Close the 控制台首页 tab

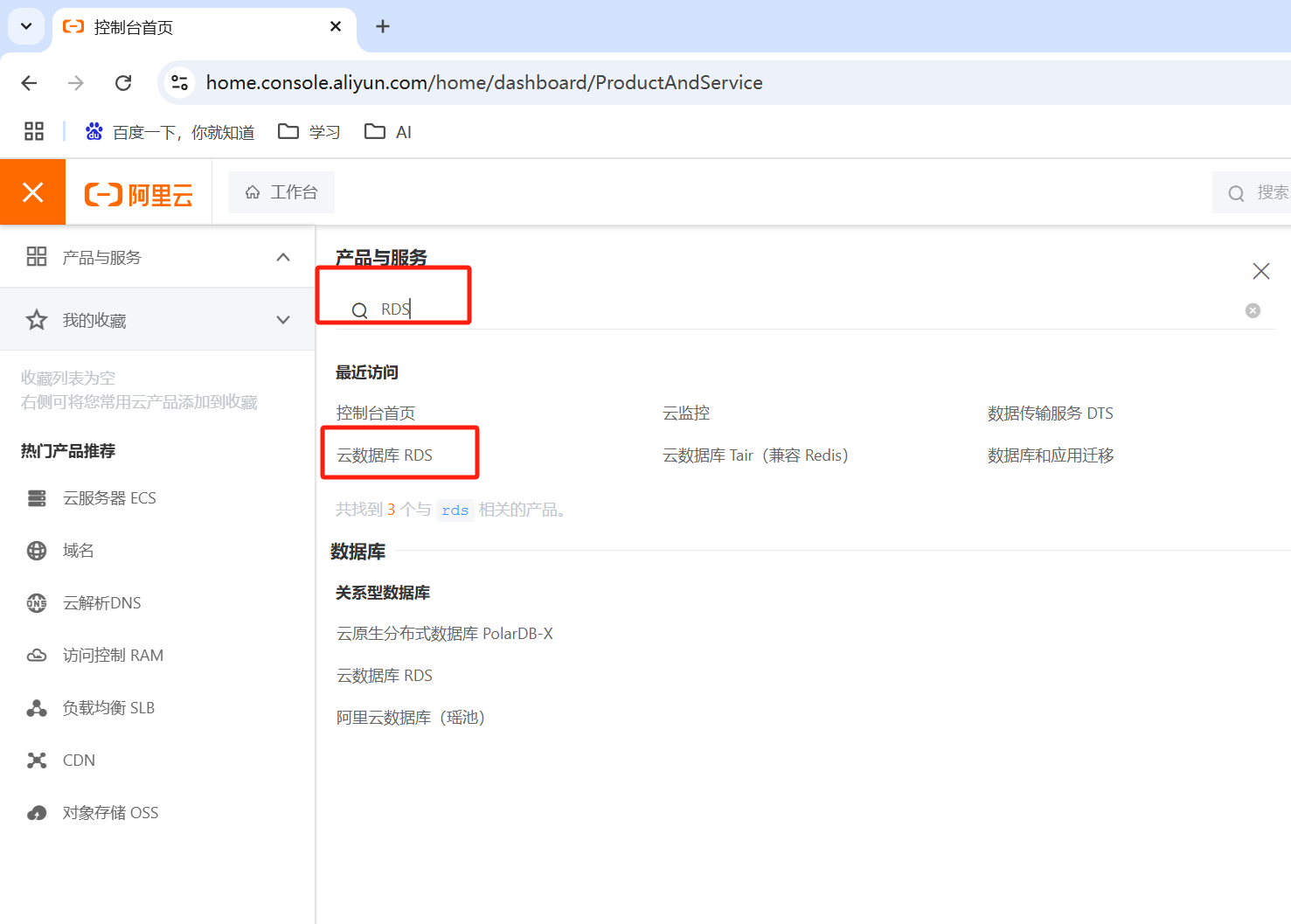click(336, 27)
